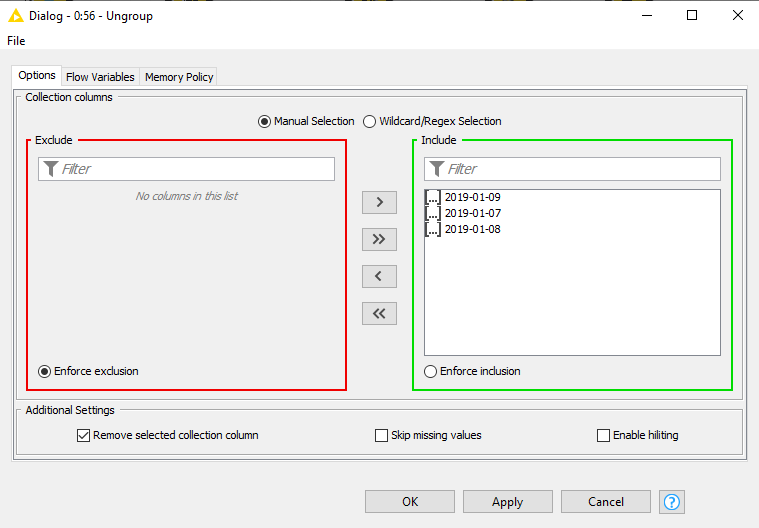Viewport: 759px width, 528px height.
Task: Select Enforce inclusion radio button
Action: point(431,371)
